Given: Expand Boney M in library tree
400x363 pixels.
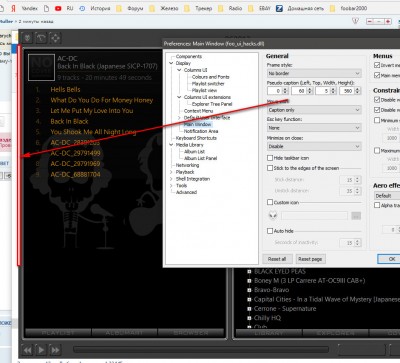Looking at the screenshot, I should [x=249, y=281].
